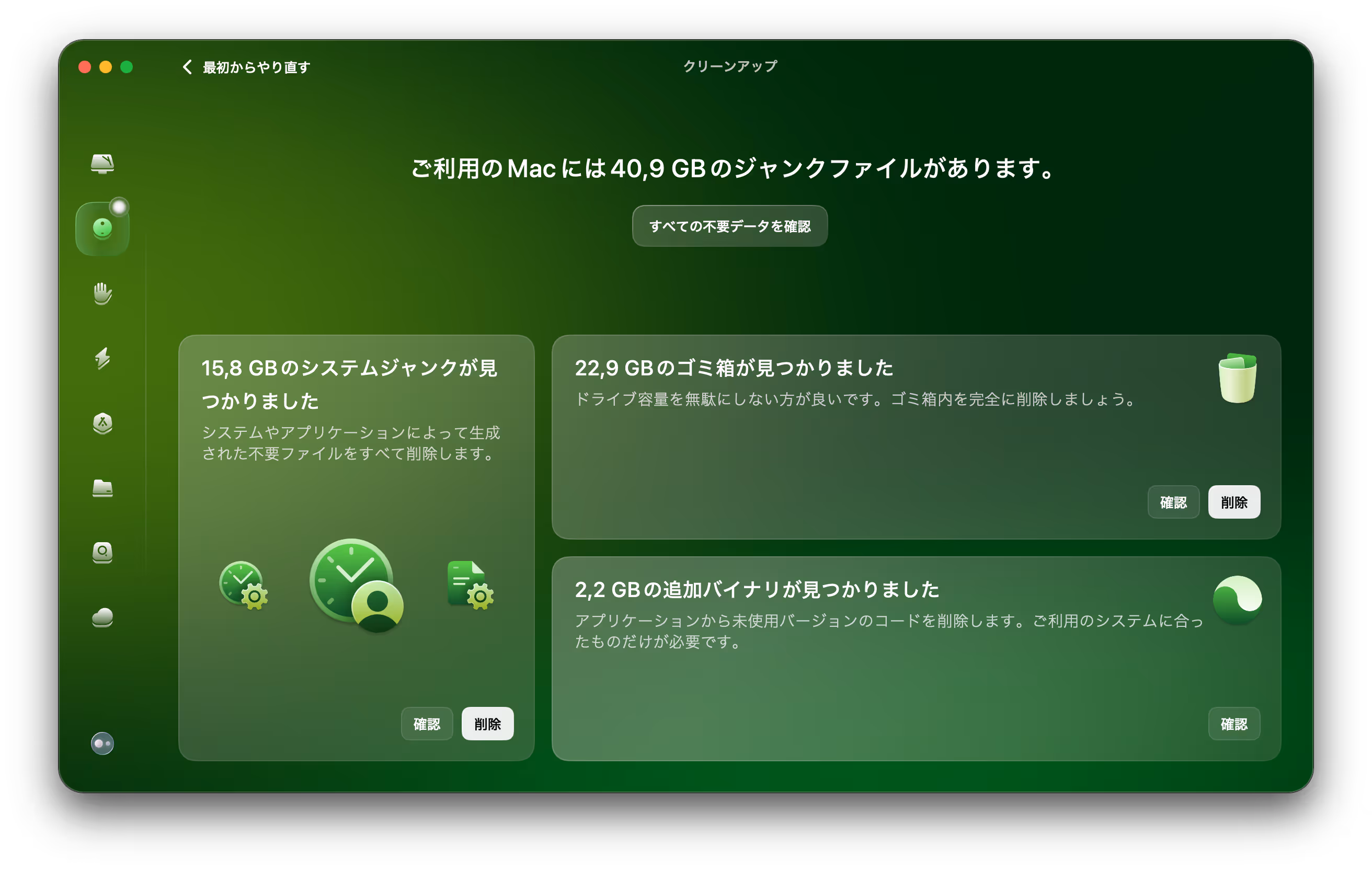Open the Applications module in sidebar
The width and height of the screenshot is (1372, 870).
102,423
